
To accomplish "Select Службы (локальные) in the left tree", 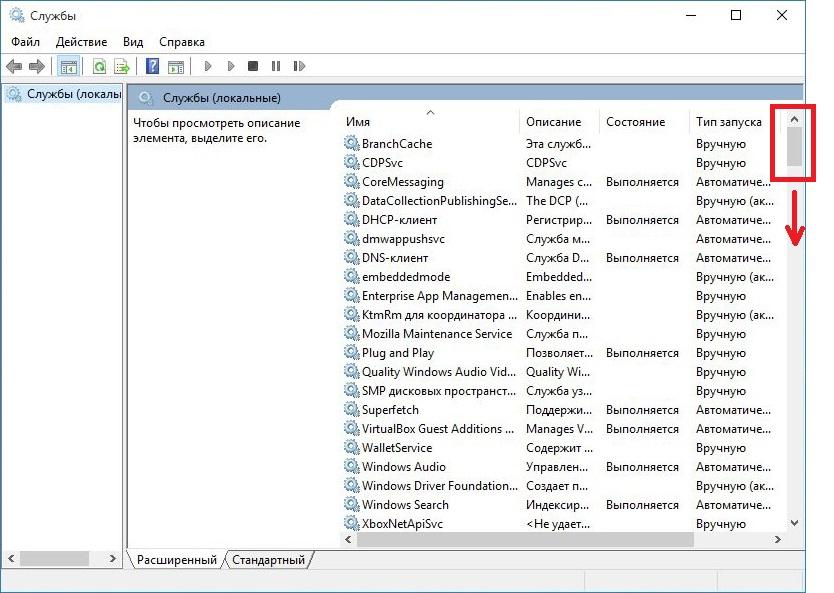I will tap(64, 94).
